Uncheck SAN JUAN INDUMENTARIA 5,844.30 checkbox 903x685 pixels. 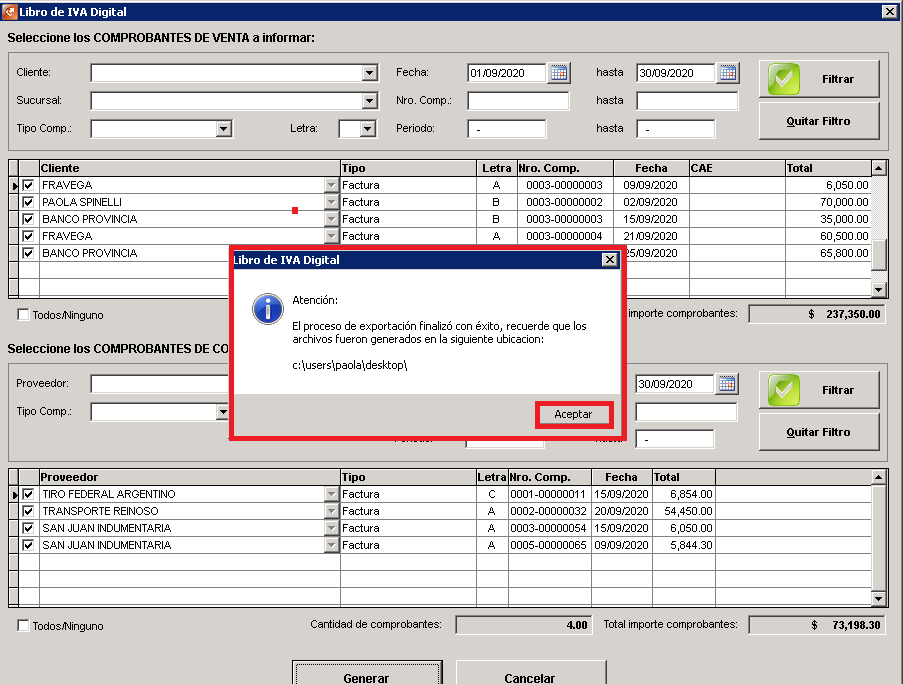tap(28, 545)
